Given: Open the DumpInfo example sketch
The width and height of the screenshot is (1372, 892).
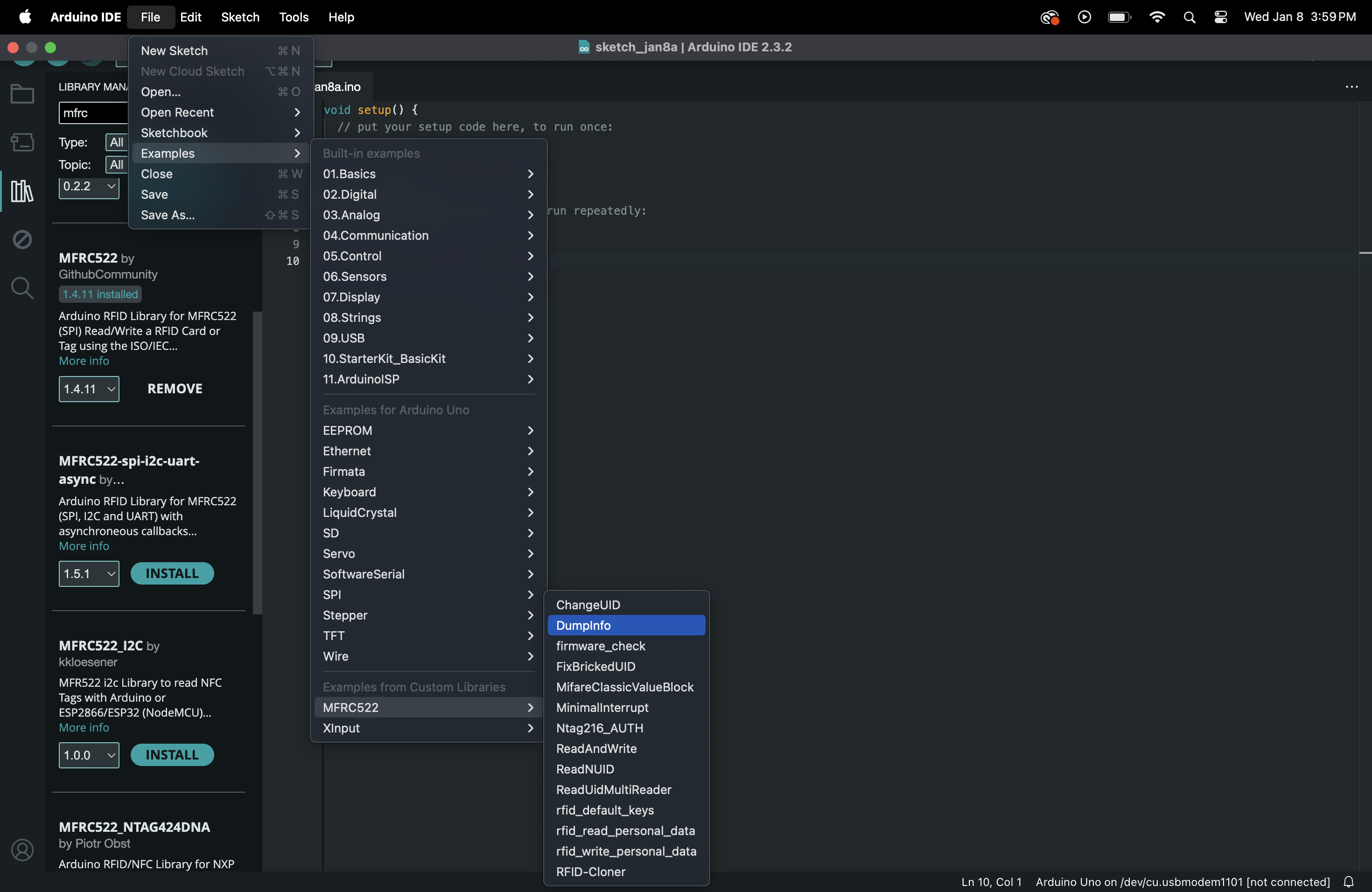Looking at the screenshot, I should [x=626, y=626].
